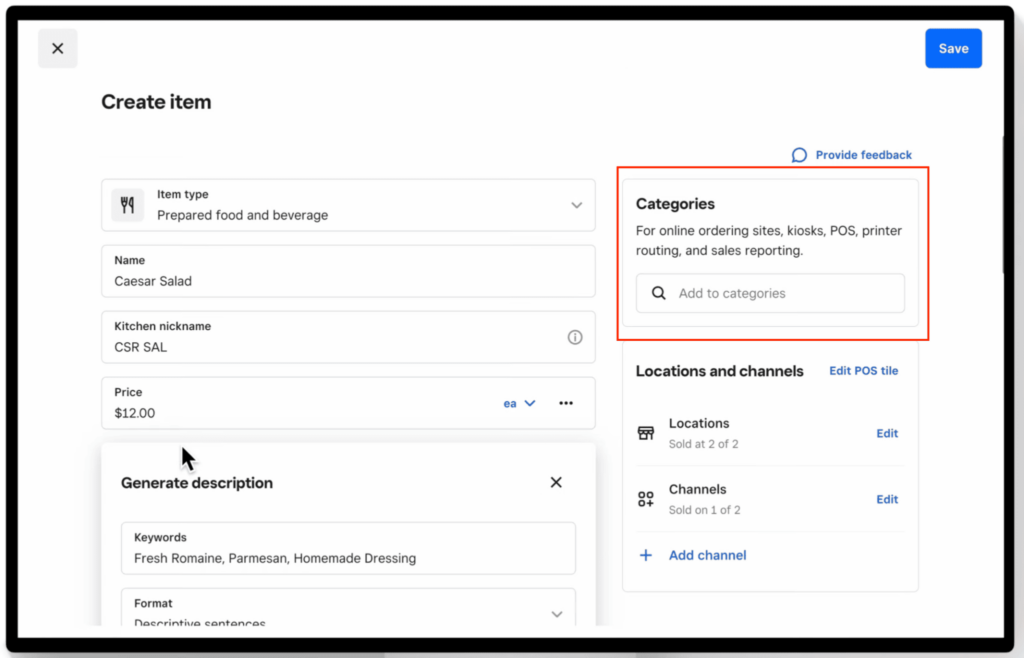The height and width of the screenshot is (658, 1024).
Task: Close the Generate description panel
Action: coord(556,482)
